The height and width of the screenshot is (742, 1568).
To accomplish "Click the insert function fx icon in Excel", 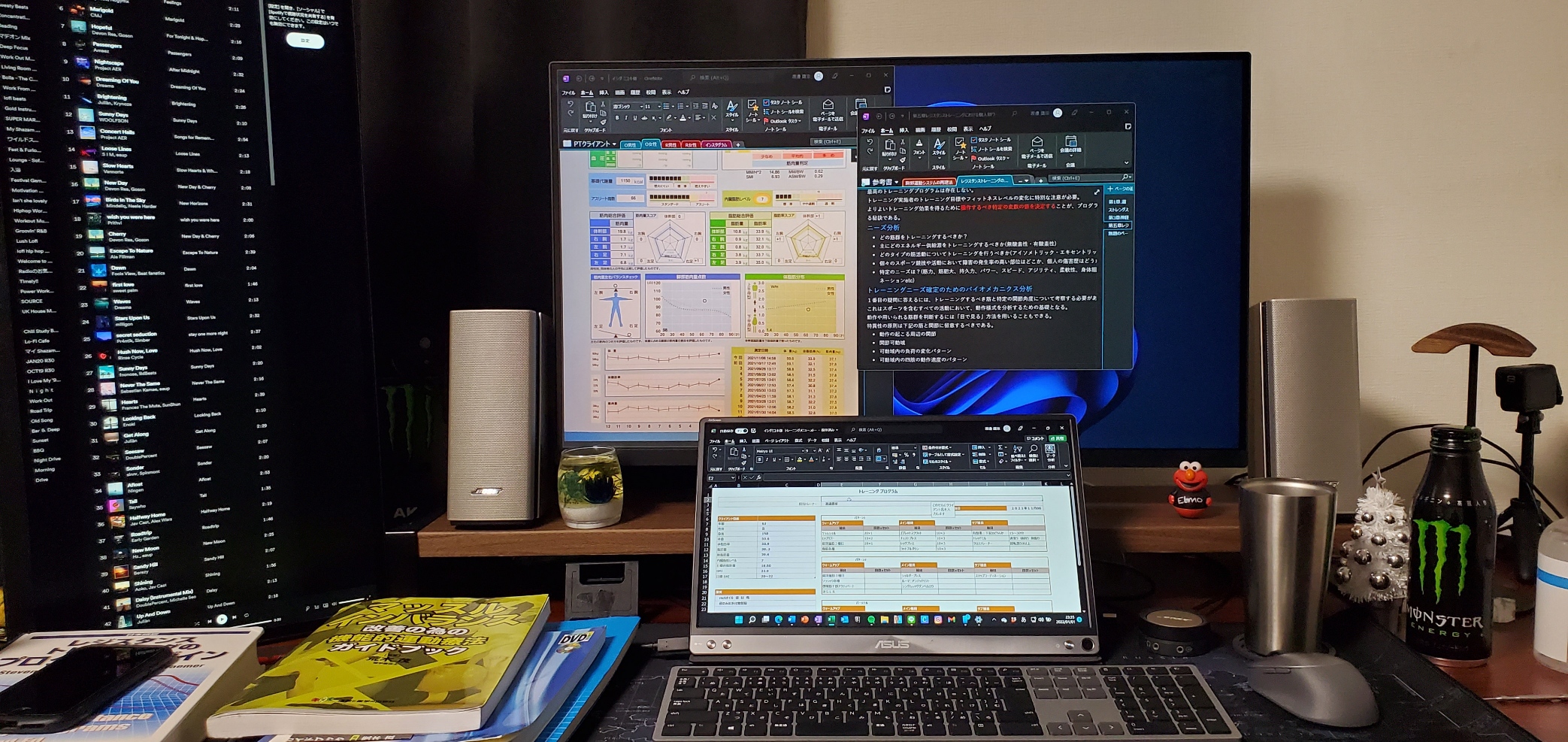I will point(758,478).
